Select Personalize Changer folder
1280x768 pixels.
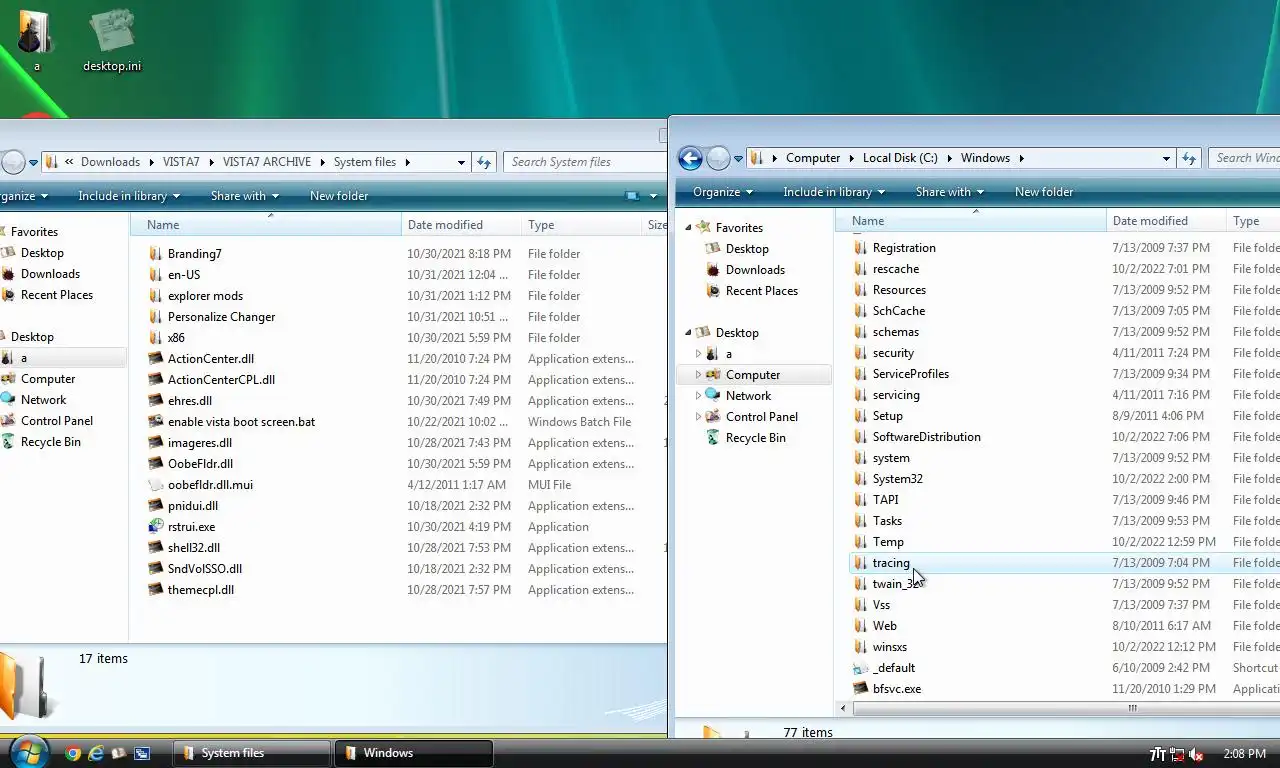[221, 317]
